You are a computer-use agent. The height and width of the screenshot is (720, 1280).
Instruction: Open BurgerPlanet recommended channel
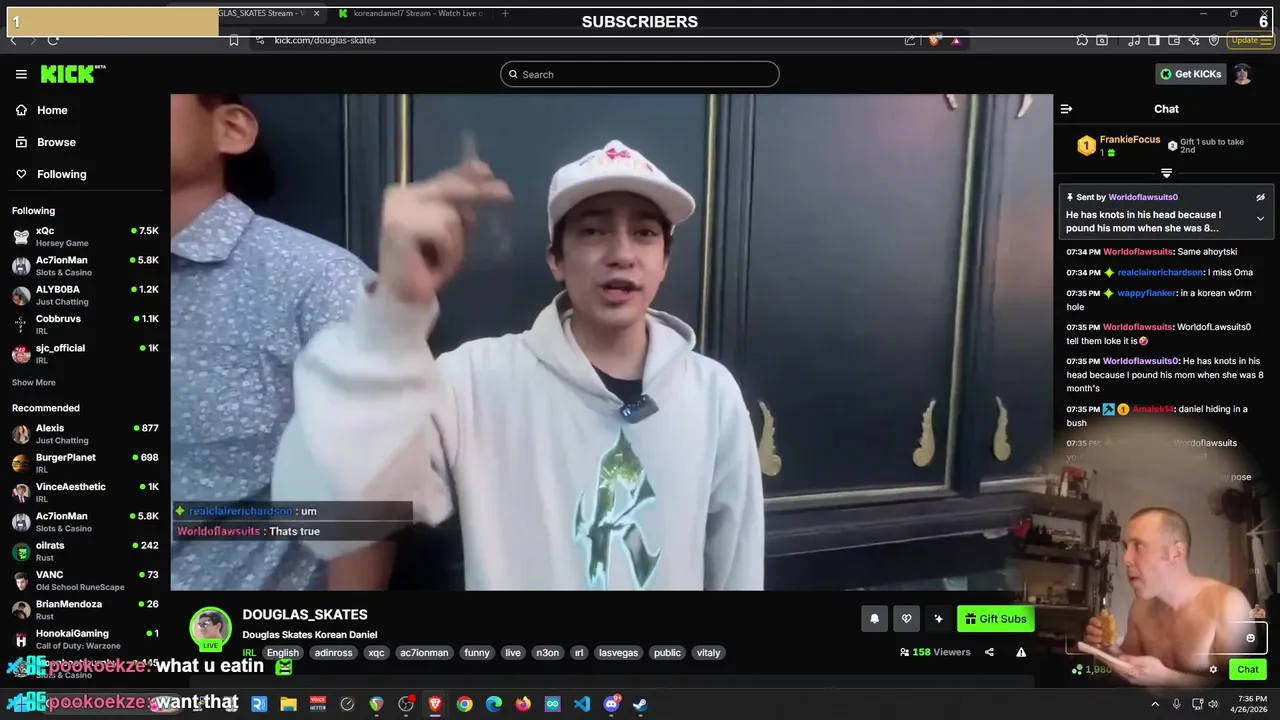(x=85, y=462)
